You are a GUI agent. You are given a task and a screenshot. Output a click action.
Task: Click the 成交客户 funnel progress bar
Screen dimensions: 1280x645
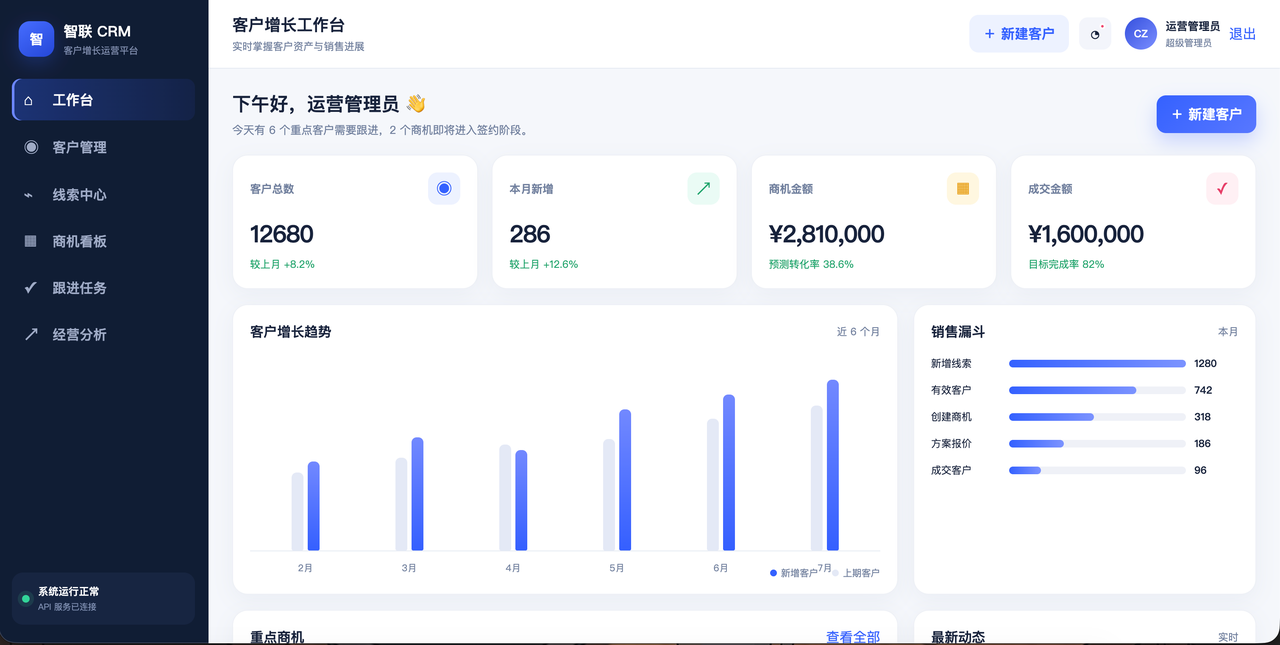pyautogui.click(x=1097, y=470)
